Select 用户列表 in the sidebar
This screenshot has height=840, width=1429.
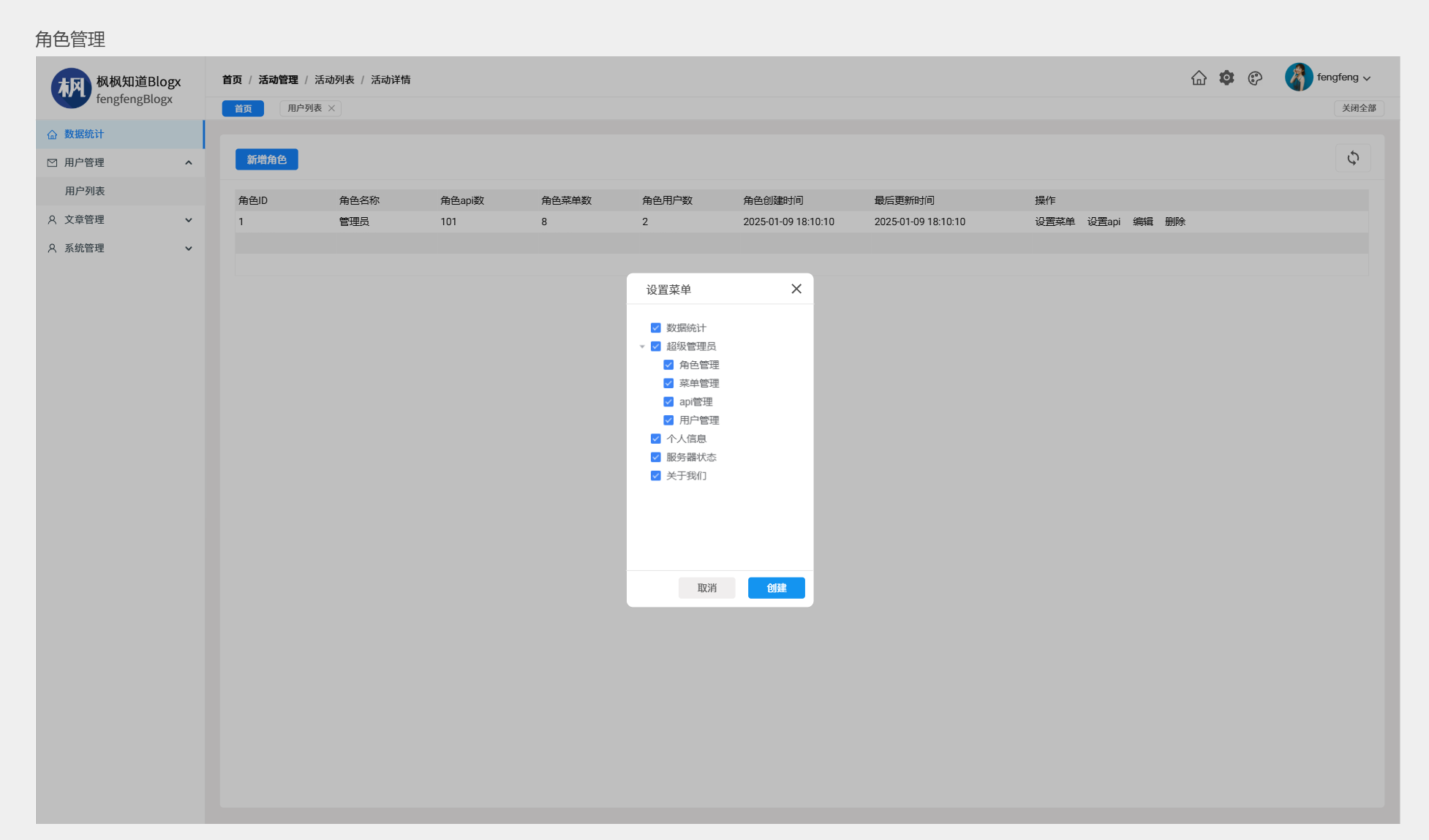85,191
